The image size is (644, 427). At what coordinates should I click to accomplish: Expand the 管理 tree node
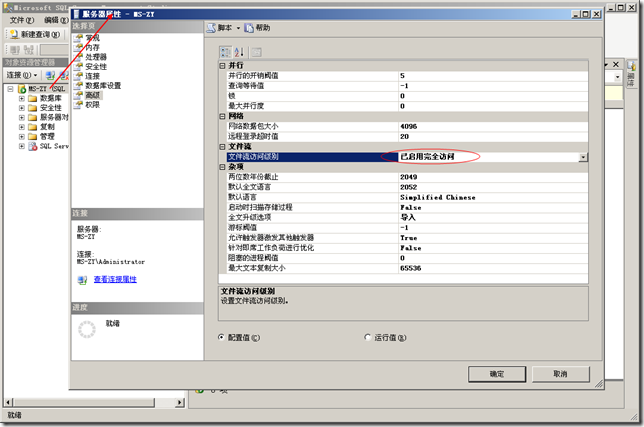pos(22,136)
